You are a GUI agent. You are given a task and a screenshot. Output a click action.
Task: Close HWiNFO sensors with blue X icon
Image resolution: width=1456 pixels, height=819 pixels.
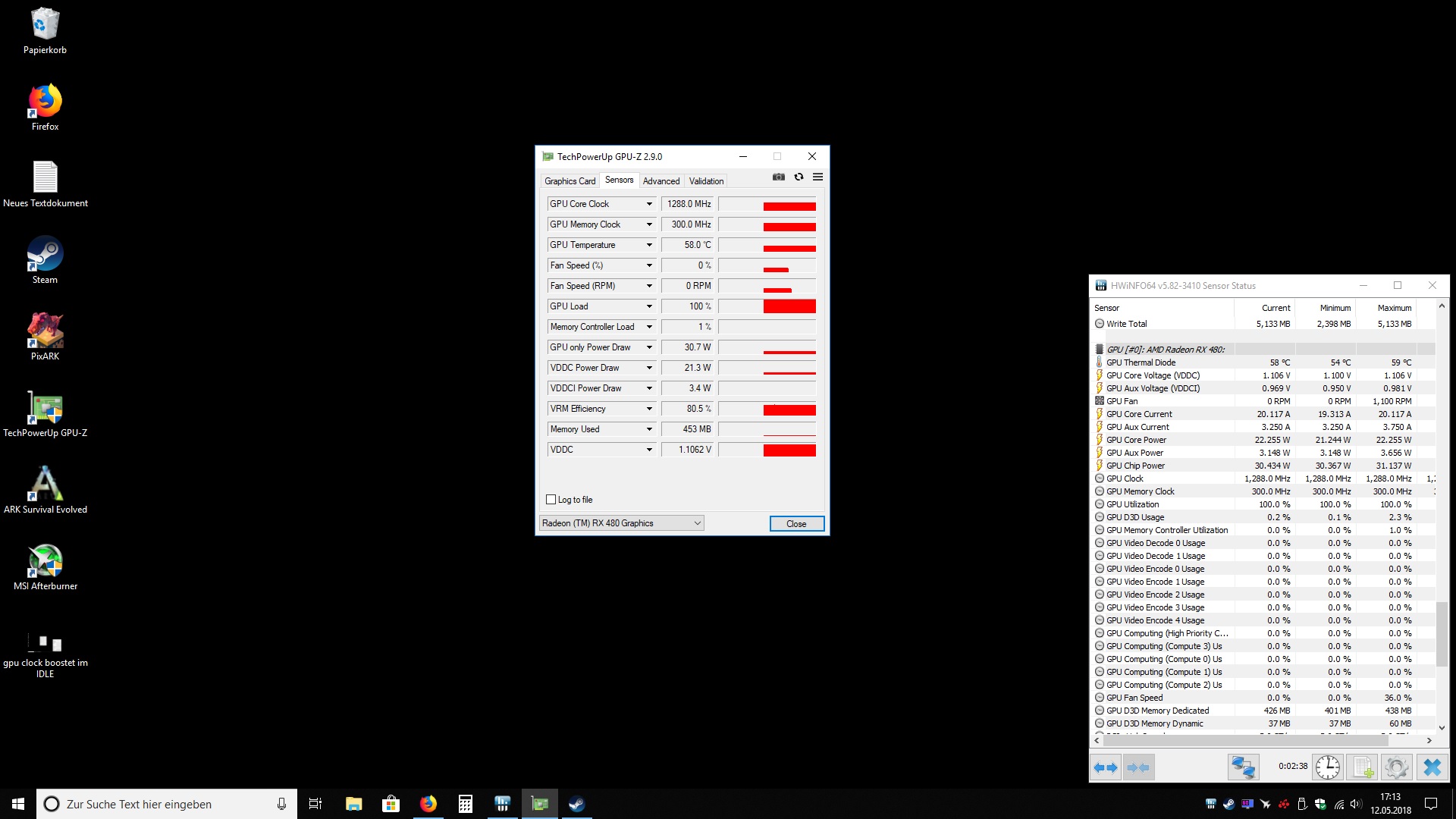[x=1432, y=767]
